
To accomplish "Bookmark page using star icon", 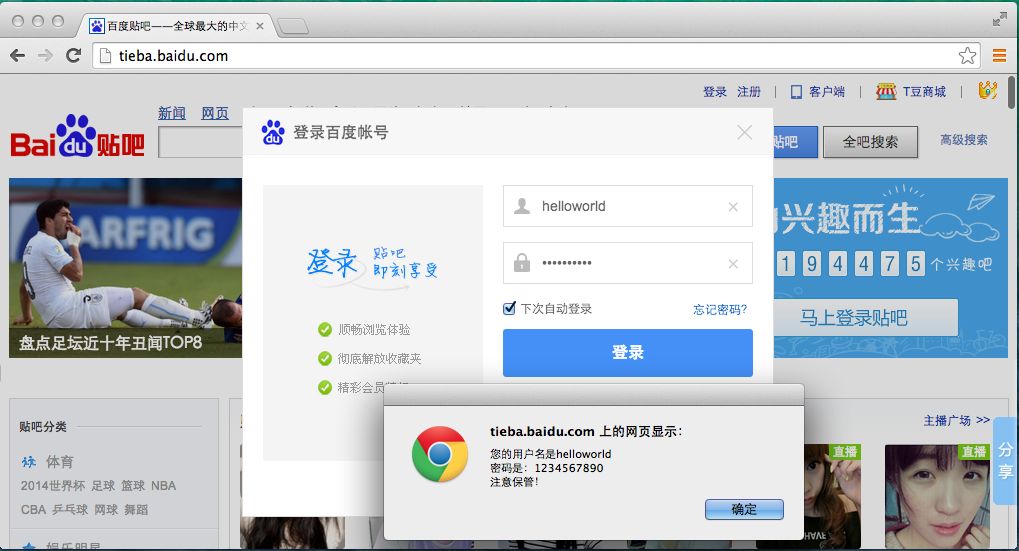I will [x=967, y=56].
